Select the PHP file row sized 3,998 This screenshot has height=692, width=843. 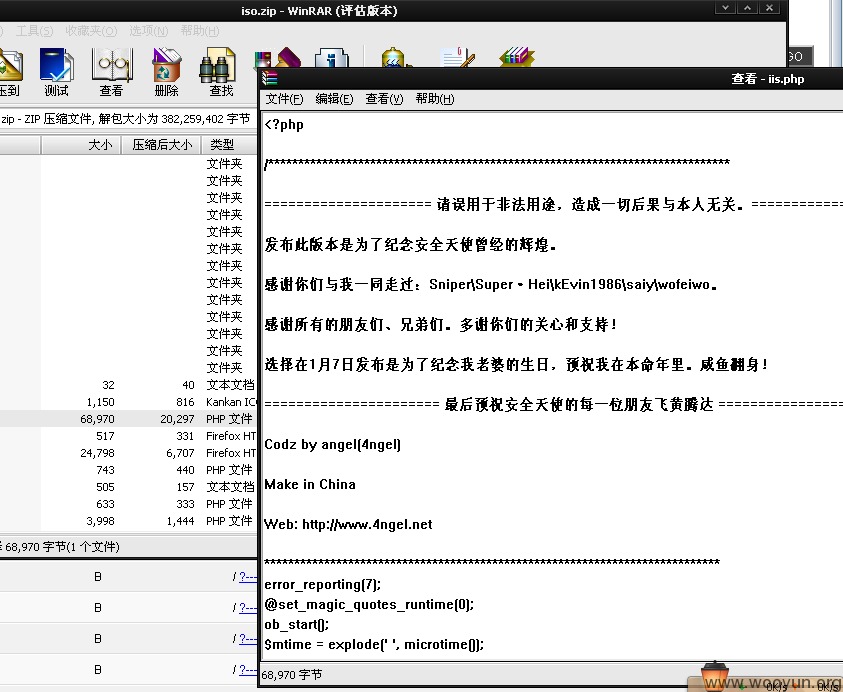(x=128, y=521)
